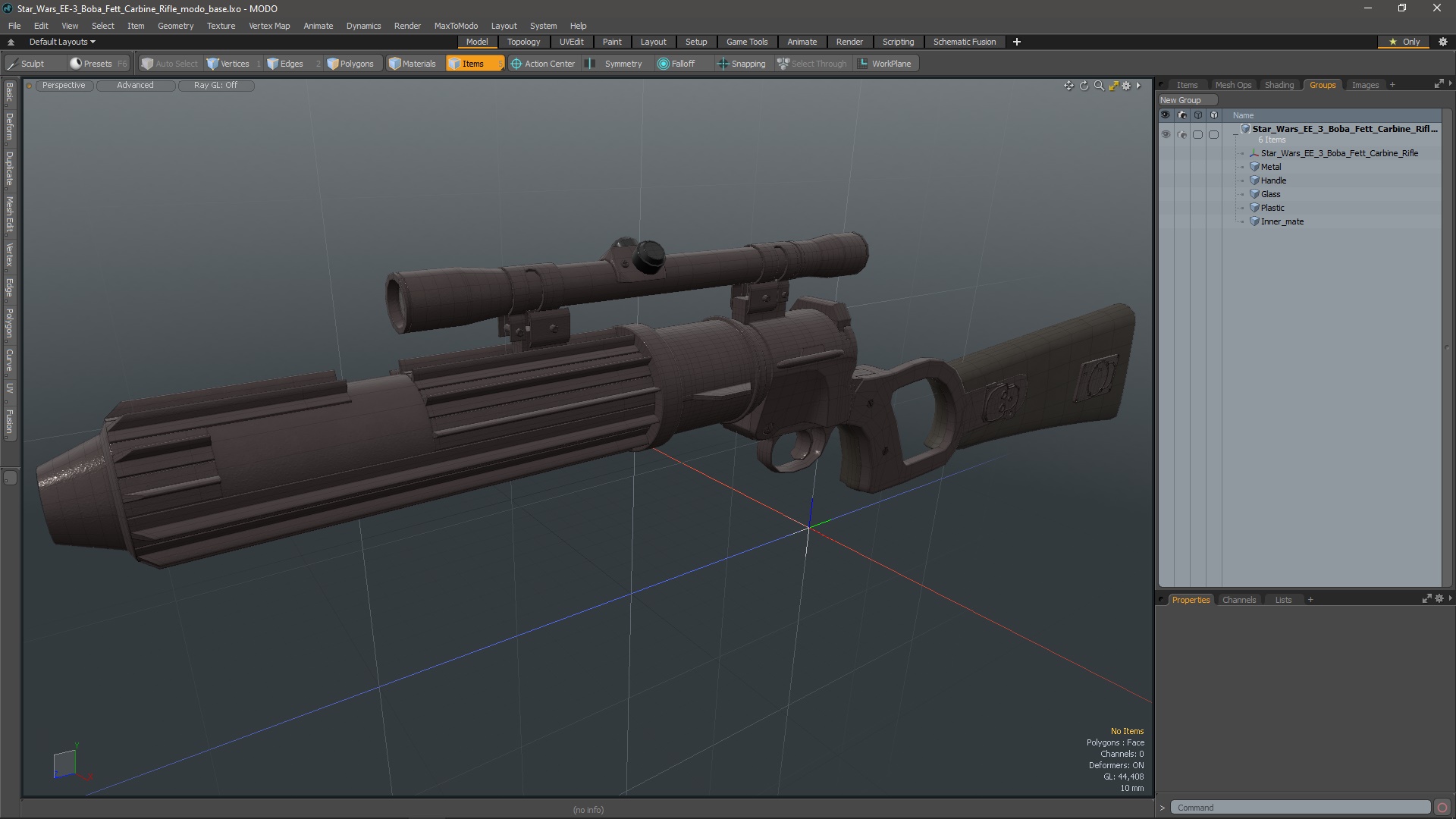
Task: Select the Metal item in group
Action: click(1271, 167)
